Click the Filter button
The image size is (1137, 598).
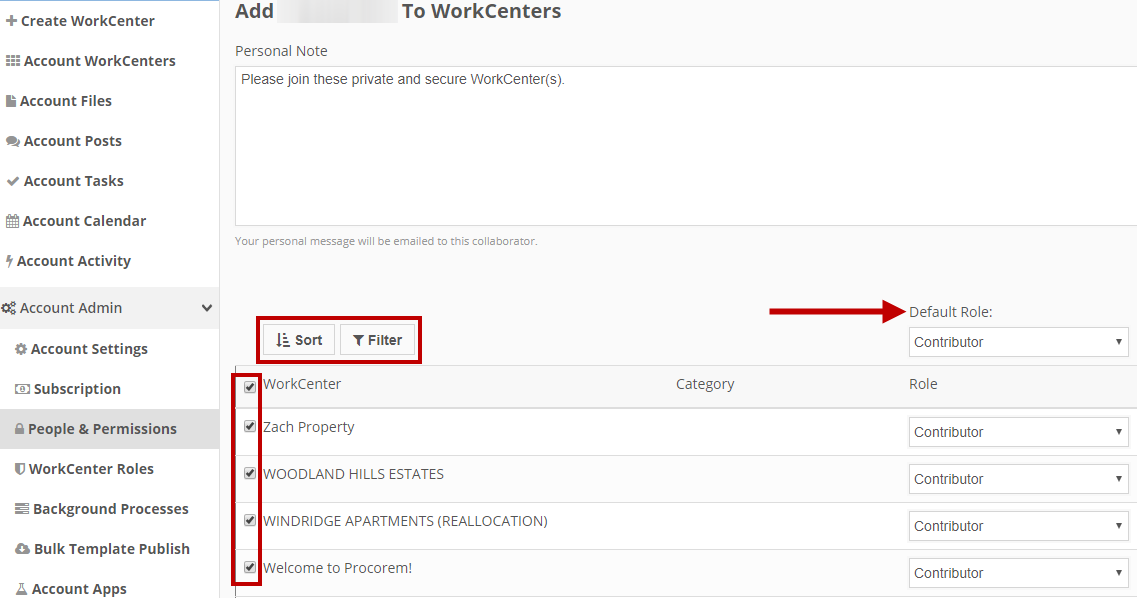click(x=377, y=340)
